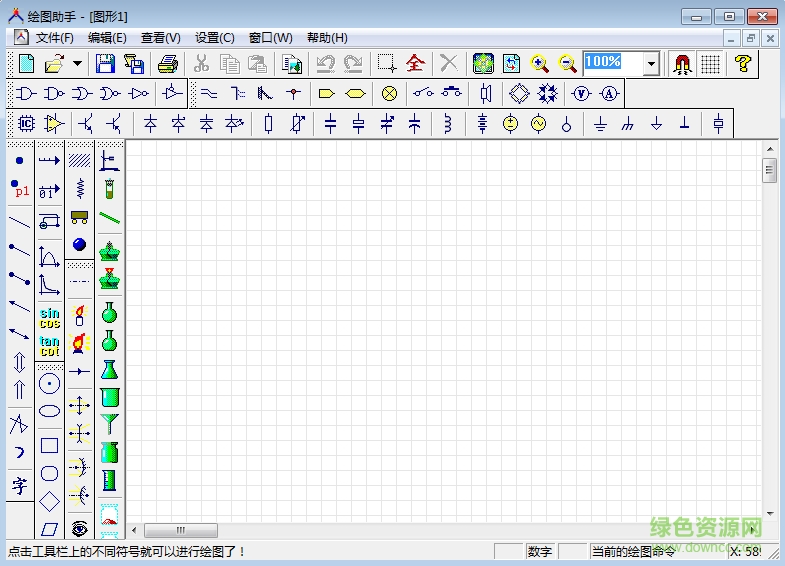Image resolution: width=785 pixels, height=566 pixels.
Task: Select the lamp crossed-circle symbol
Action: tap(389, 94)
